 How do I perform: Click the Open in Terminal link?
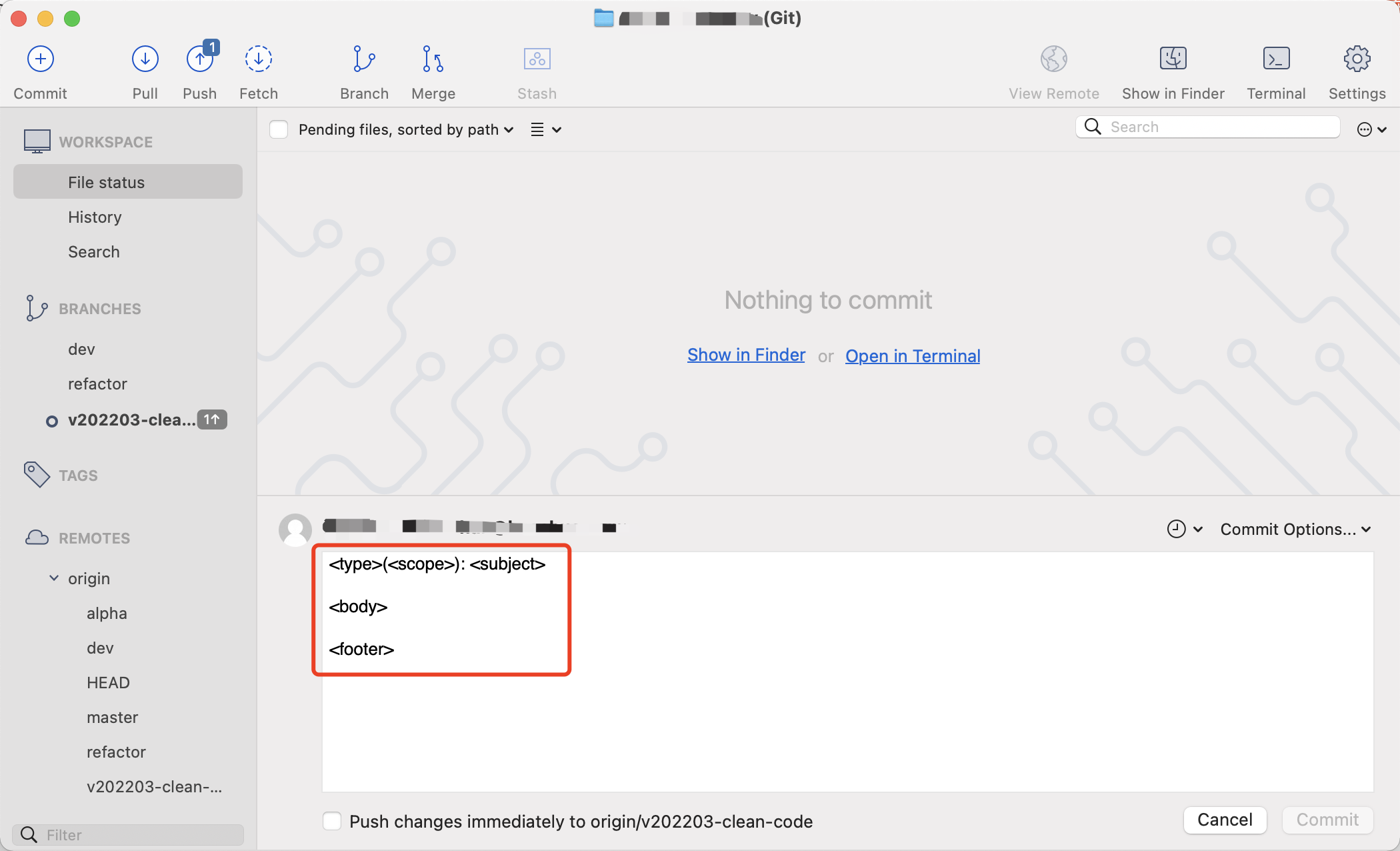tap(912, 356)
